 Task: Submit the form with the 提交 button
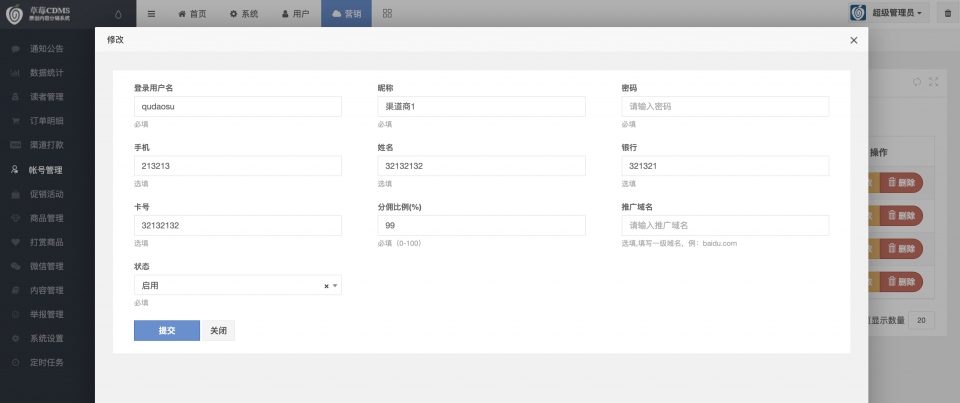point(167,331)
